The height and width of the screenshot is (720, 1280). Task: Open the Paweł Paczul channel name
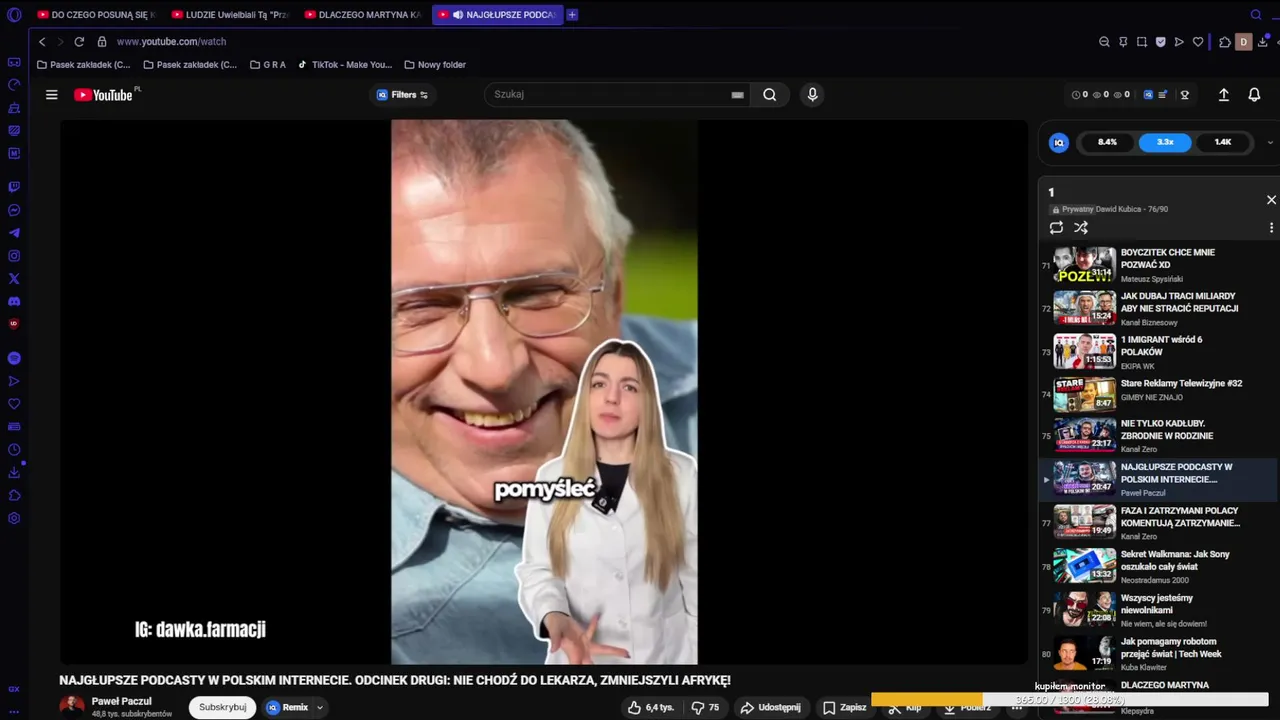(121, 701)
